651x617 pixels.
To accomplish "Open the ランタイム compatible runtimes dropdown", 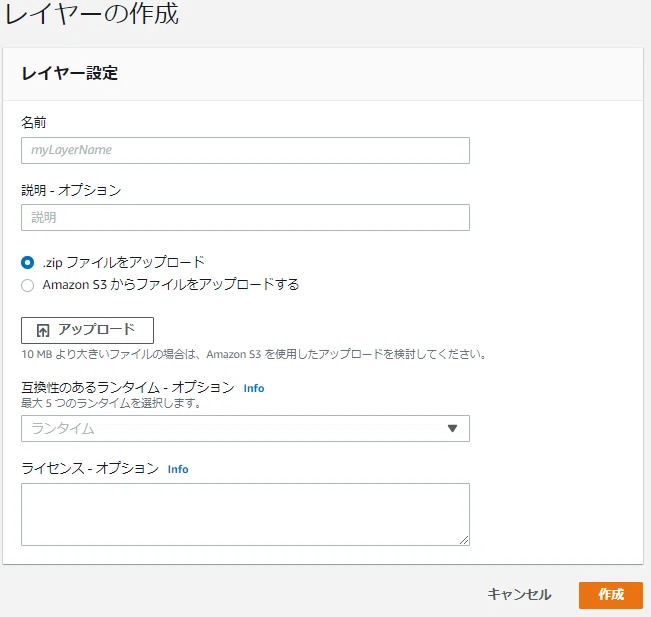I will click(x=245, y=428).
